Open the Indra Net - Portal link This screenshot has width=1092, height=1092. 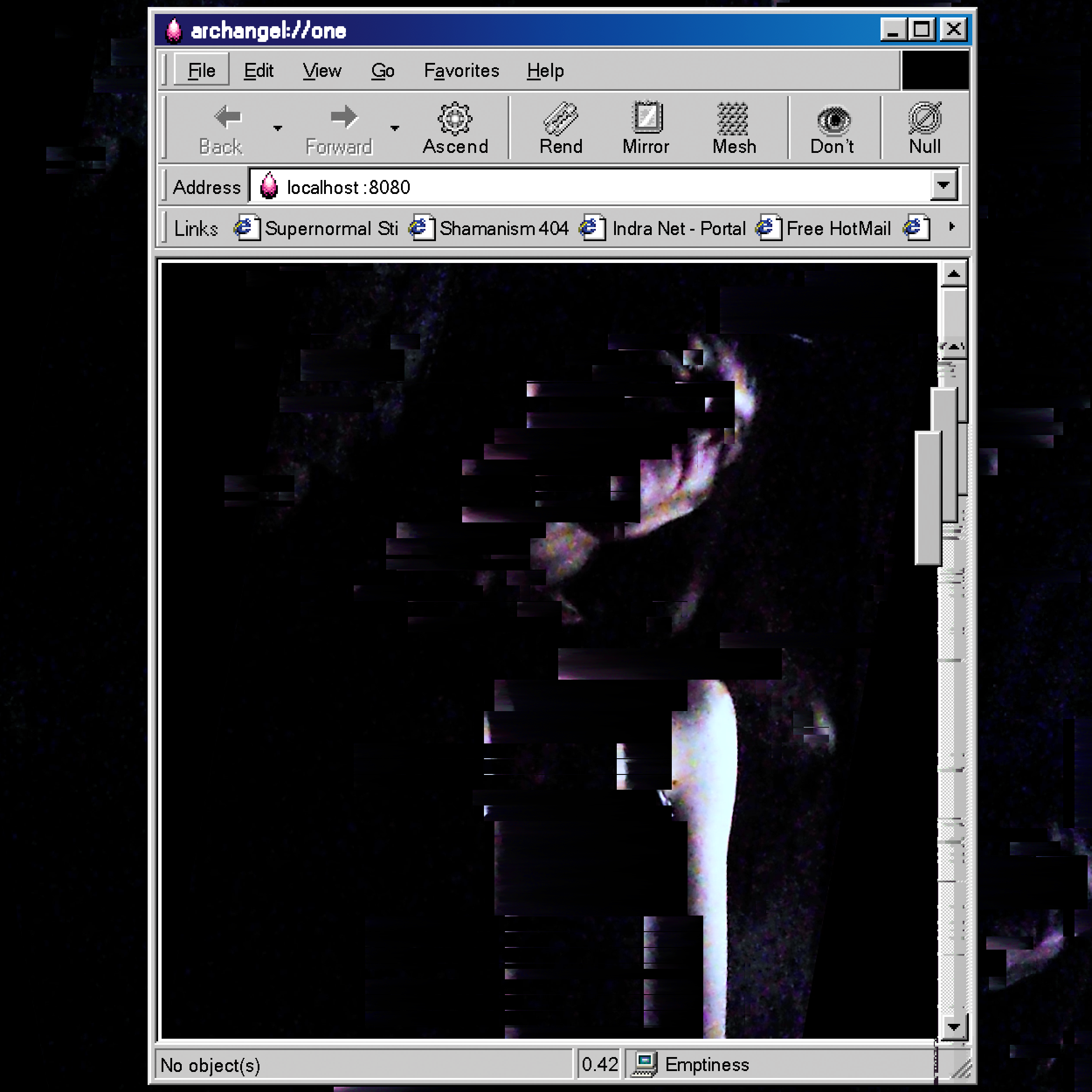pyautogui.click(x=678, y=228)
